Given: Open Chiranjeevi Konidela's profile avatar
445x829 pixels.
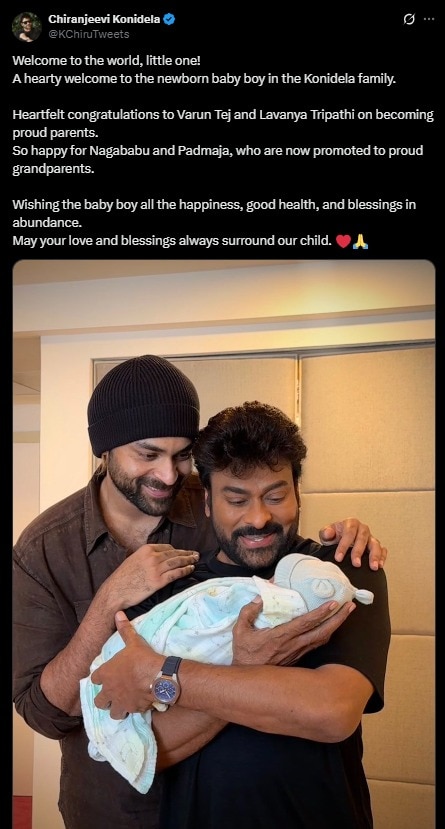Looking at the screenshot, I should pos(26,26).
